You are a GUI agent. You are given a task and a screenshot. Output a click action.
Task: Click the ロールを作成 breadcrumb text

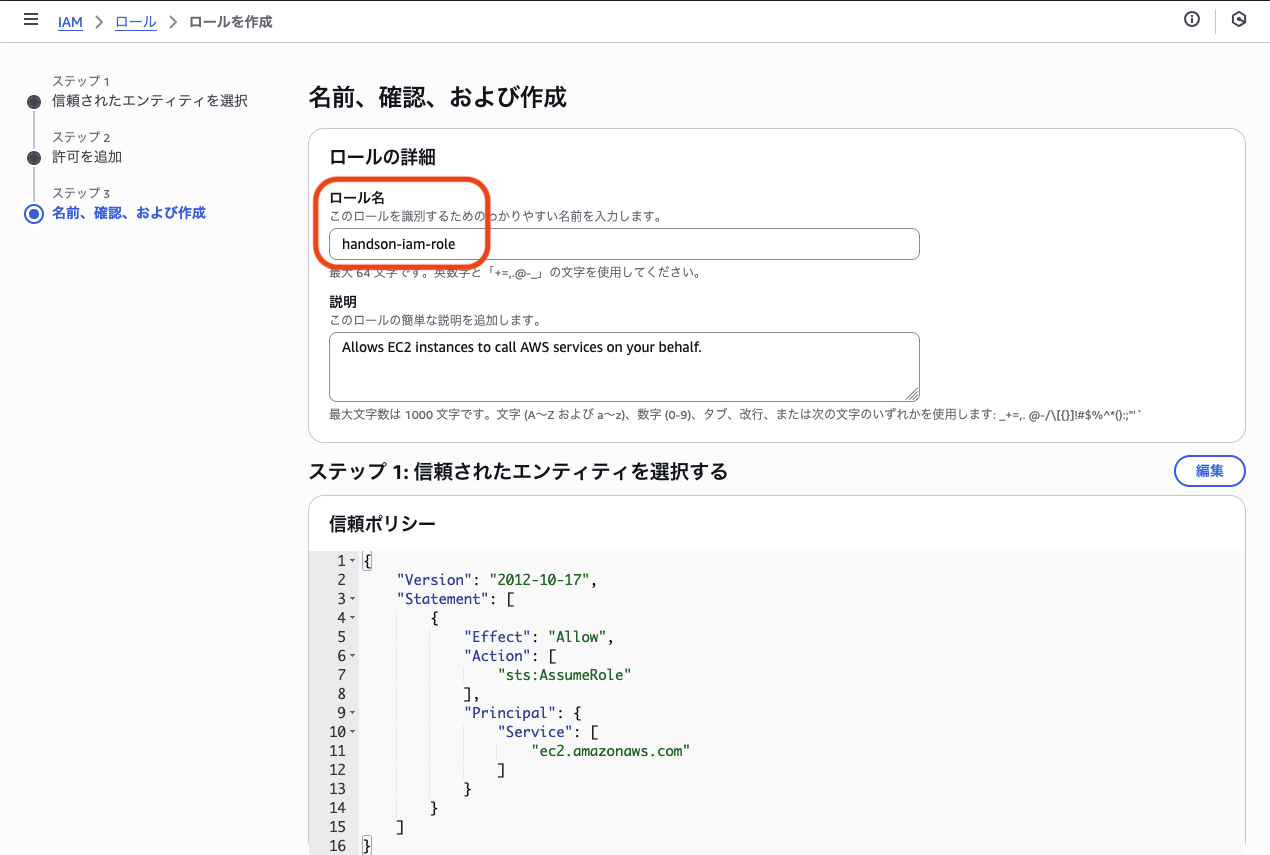point(230,21)
